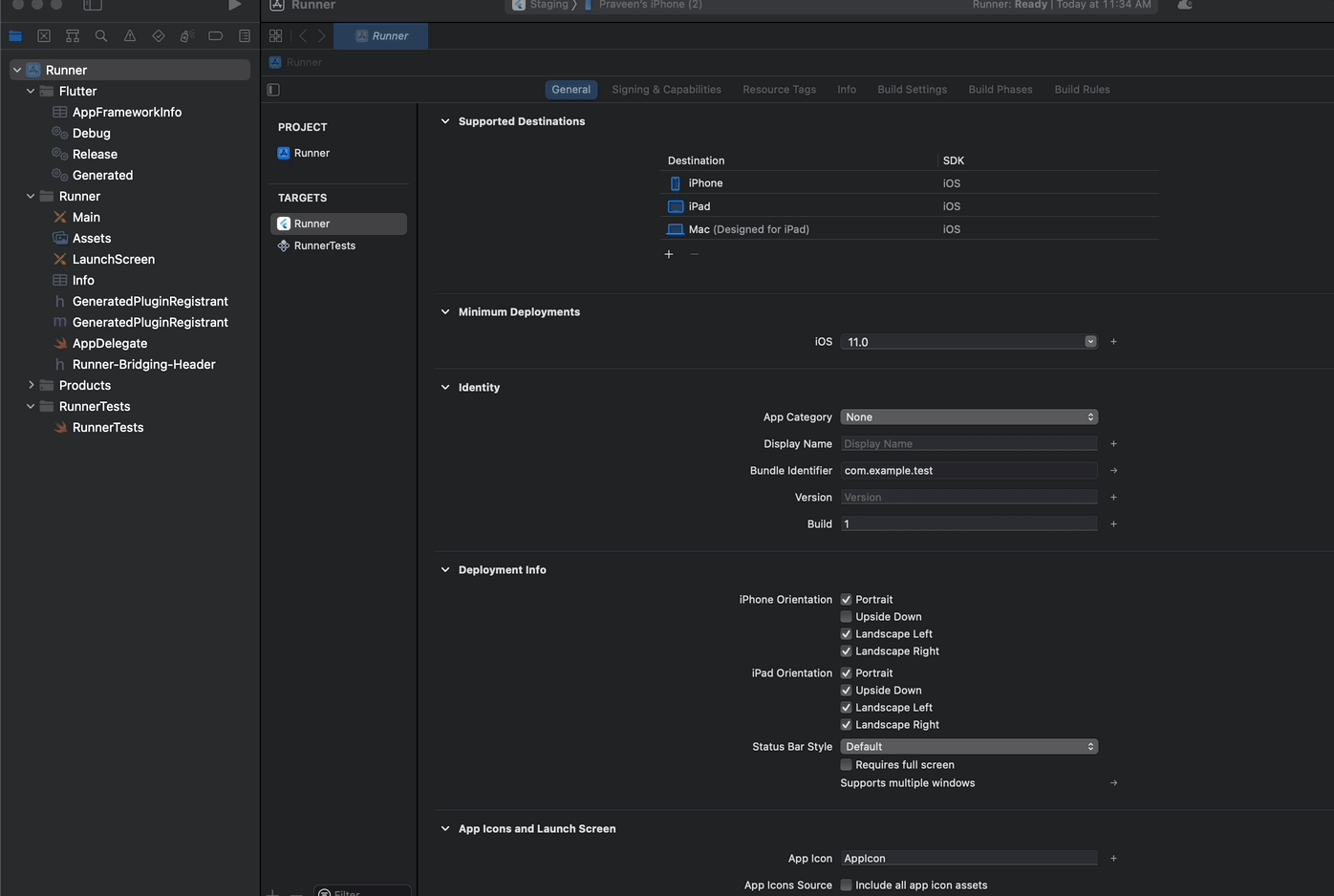Add a new supported destination with plus
Viewport: 1334px width, 896px height.
pos(669,254)
